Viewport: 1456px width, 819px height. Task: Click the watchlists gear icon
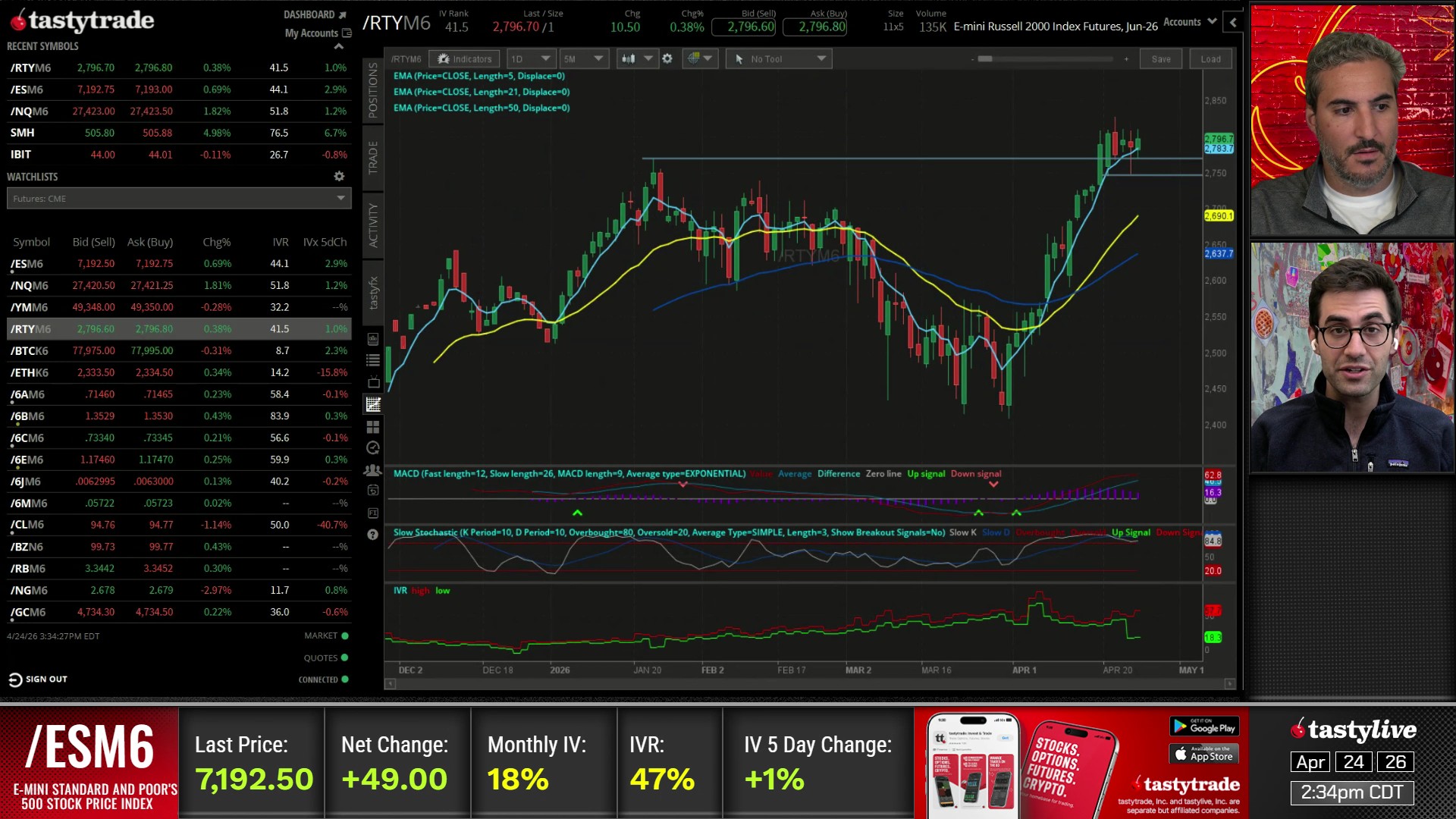(339, 176)
